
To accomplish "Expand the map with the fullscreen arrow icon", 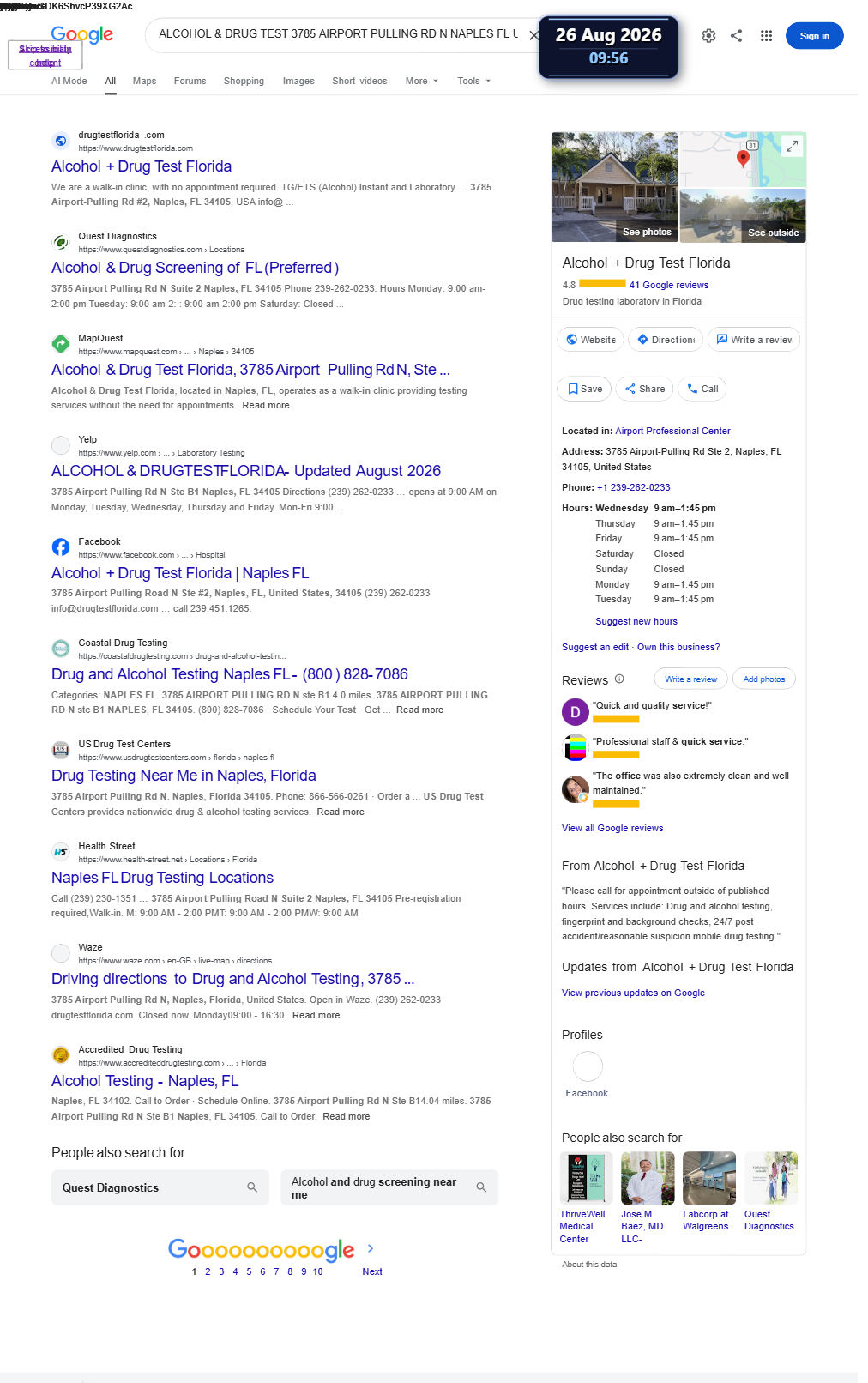I will click(793, 147).
